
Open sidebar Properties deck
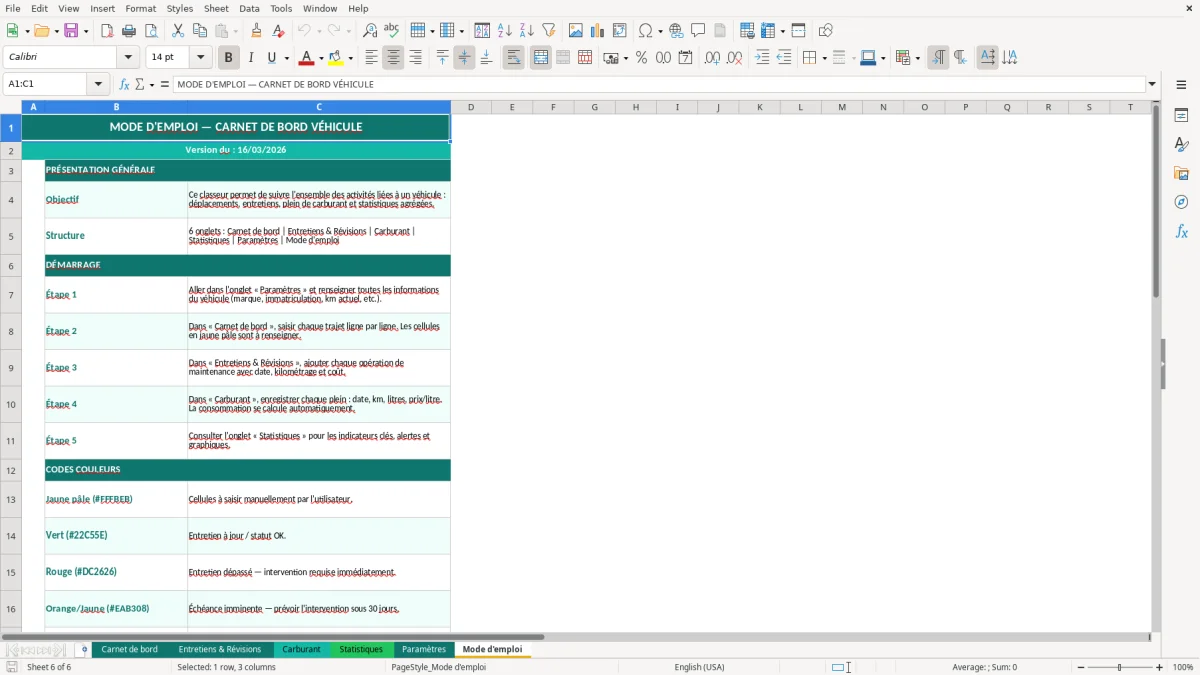point(1181,115)
